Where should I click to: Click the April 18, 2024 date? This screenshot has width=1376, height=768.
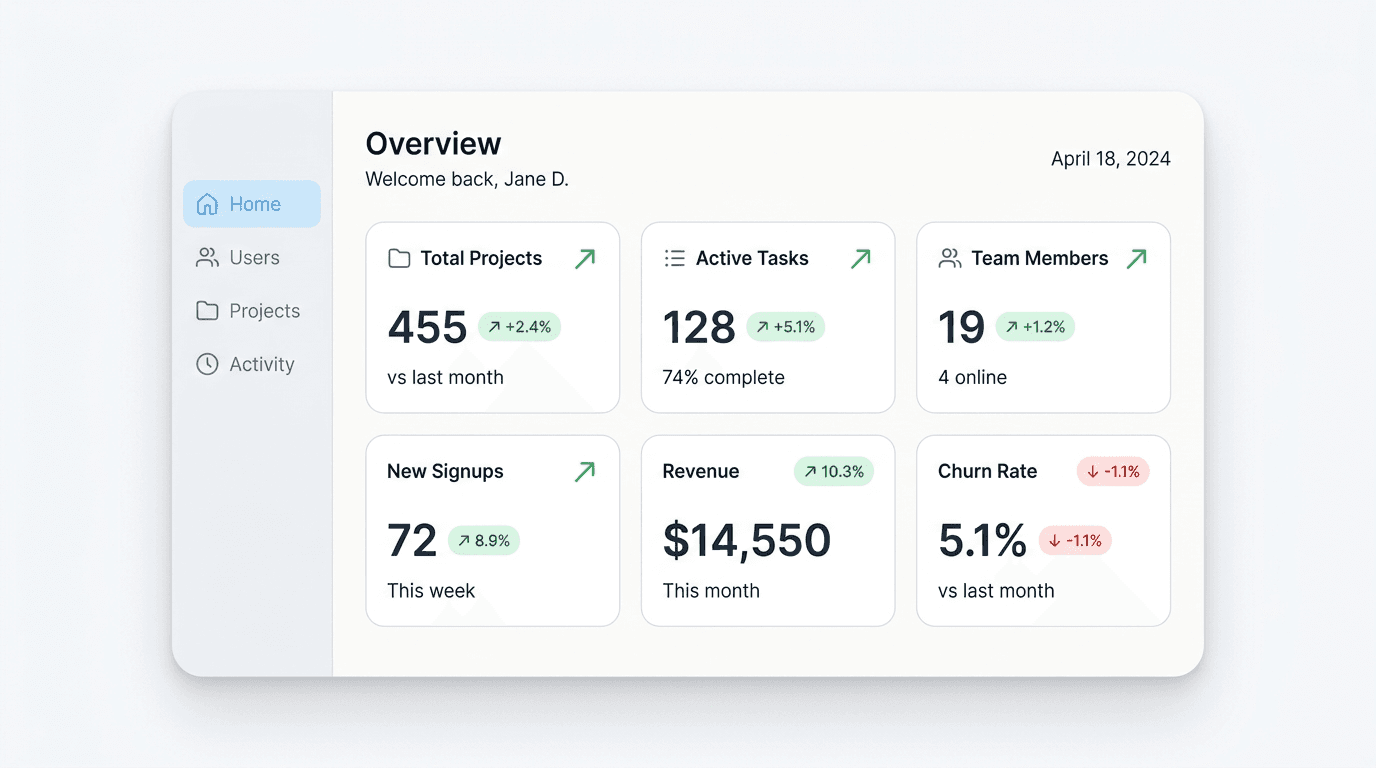[1110, 159]
